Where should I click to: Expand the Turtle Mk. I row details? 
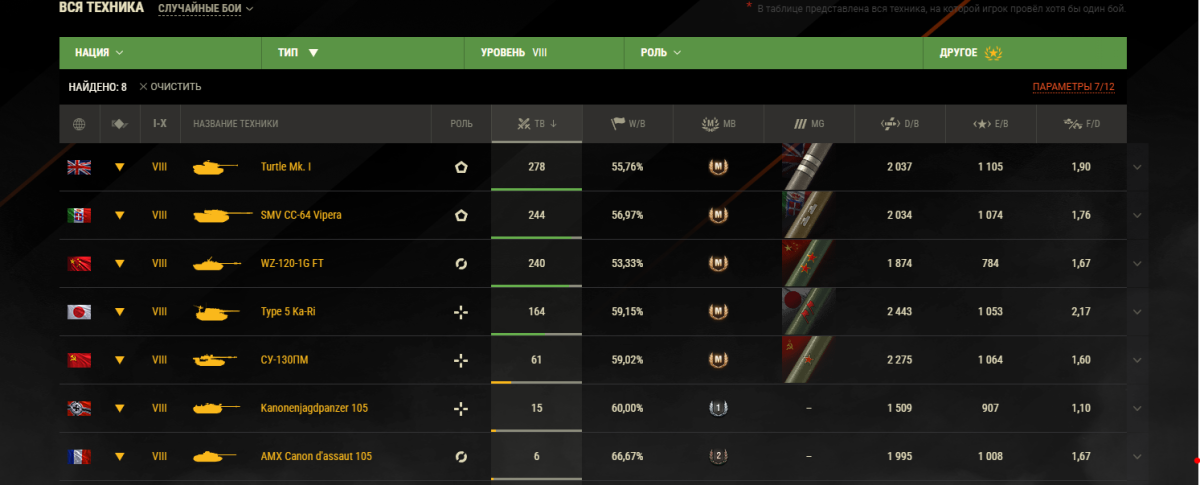pos(1137,167)
